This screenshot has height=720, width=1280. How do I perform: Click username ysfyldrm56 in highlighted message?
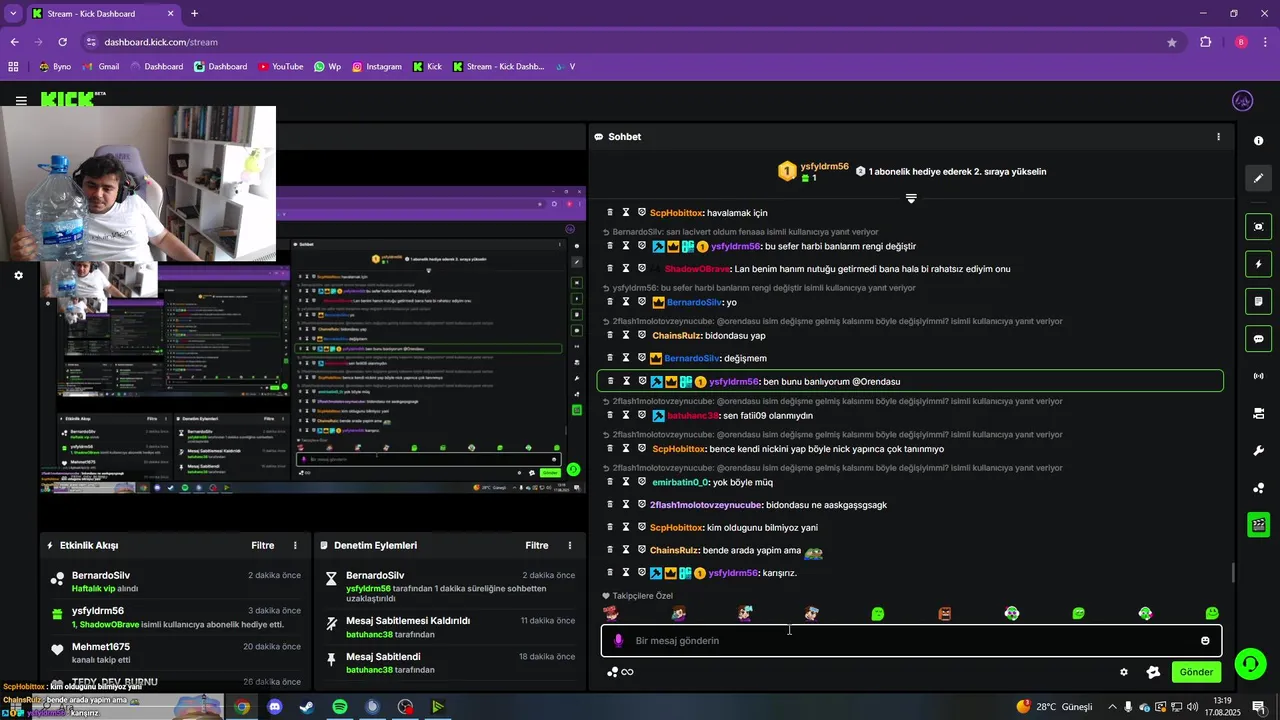[734, 382]
